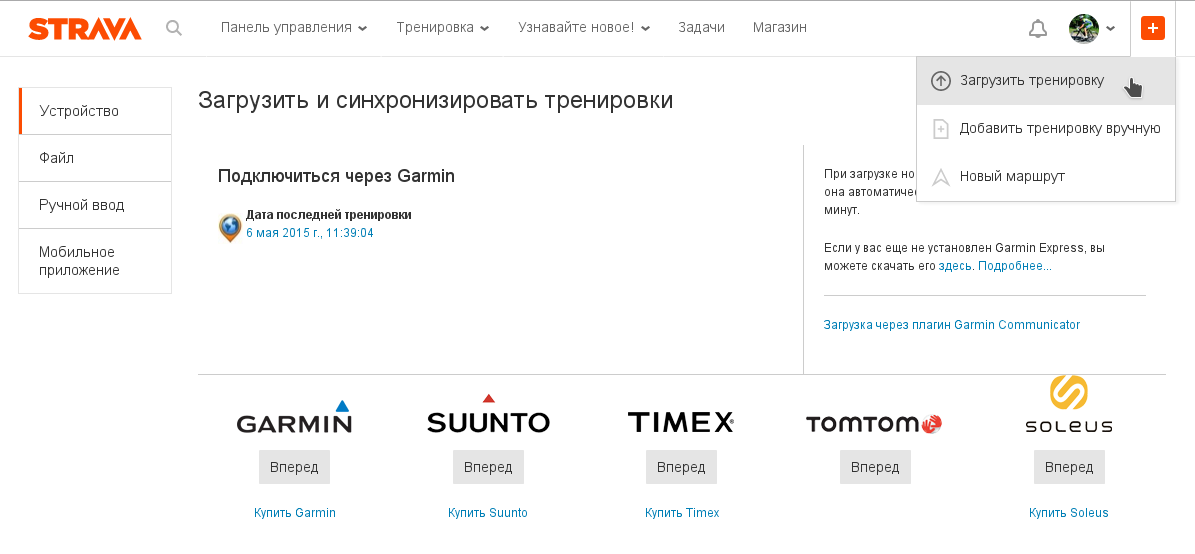Click Вперед button under Garmin
The width and height of the screenshot is (1195, 554).
294,467
